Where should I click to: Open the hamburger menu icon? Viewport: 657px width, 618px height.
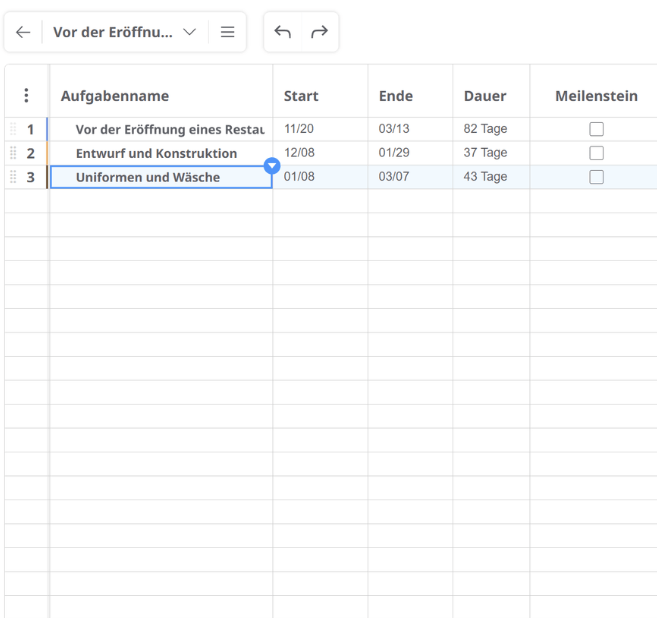[x=228, y=32]
